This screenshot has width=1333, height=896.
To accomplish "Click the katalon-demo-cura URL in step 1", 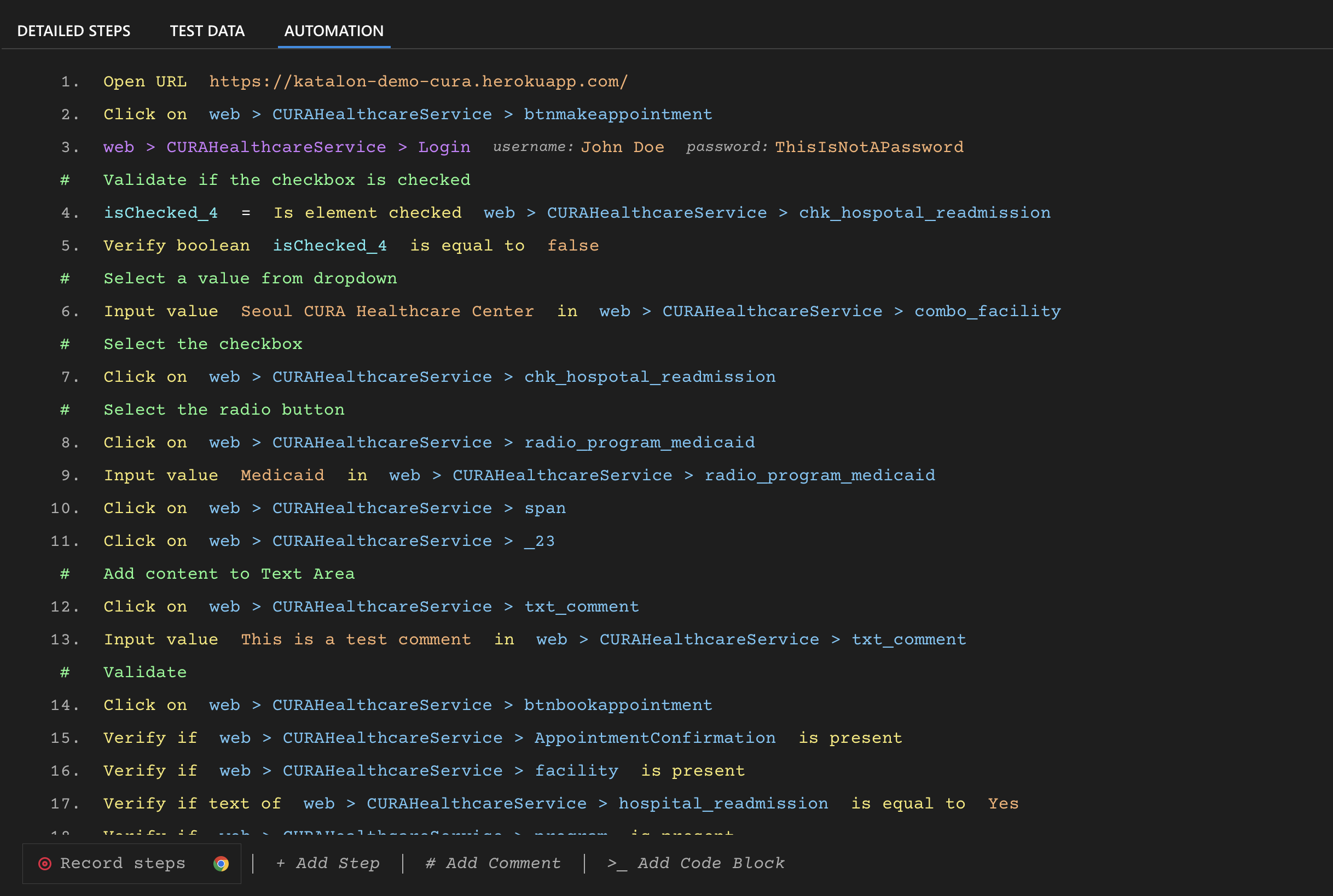I will tap(419, 82).
